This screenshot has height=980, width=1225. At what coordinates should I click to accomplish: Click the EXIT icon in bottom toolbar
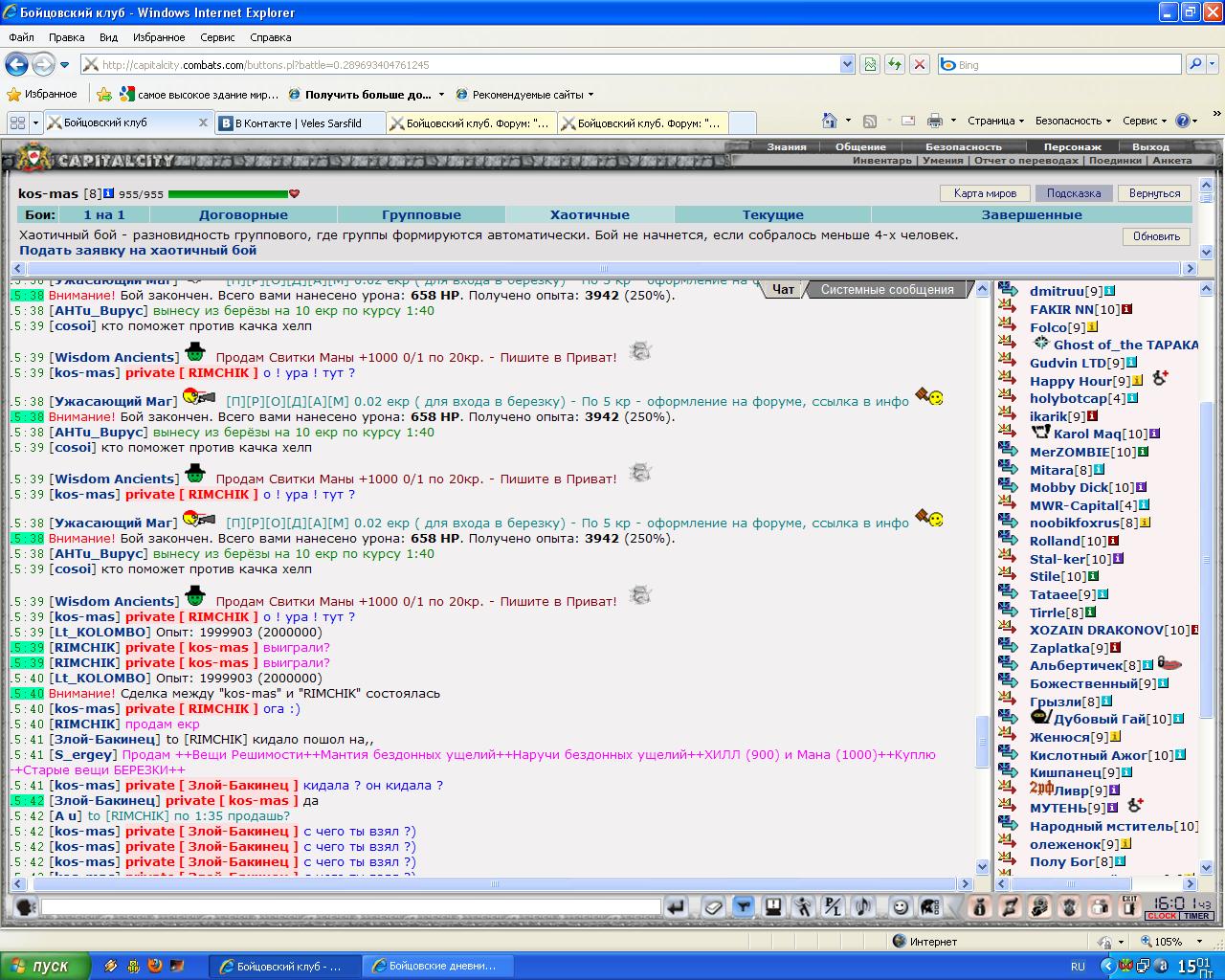1129,906
